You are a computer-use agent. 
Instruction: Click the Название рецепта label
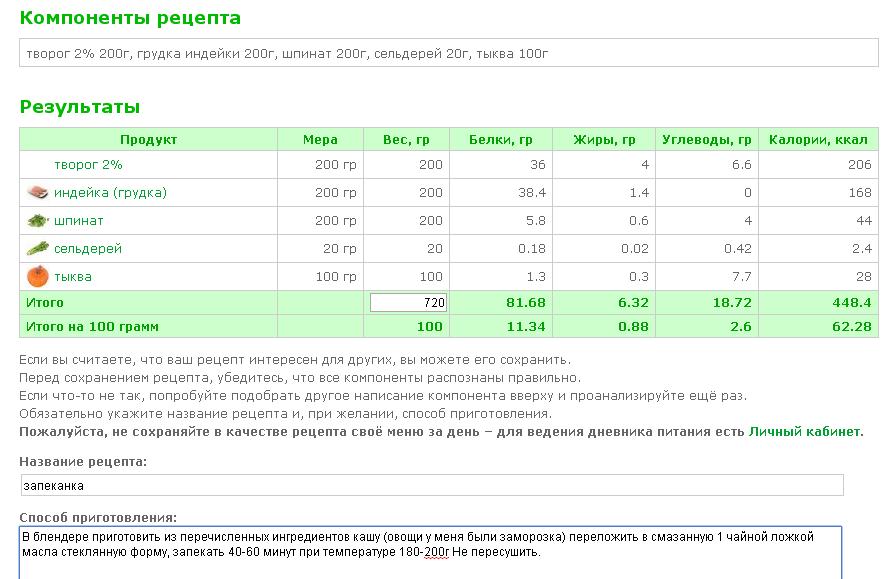click(x=83, y=462)
